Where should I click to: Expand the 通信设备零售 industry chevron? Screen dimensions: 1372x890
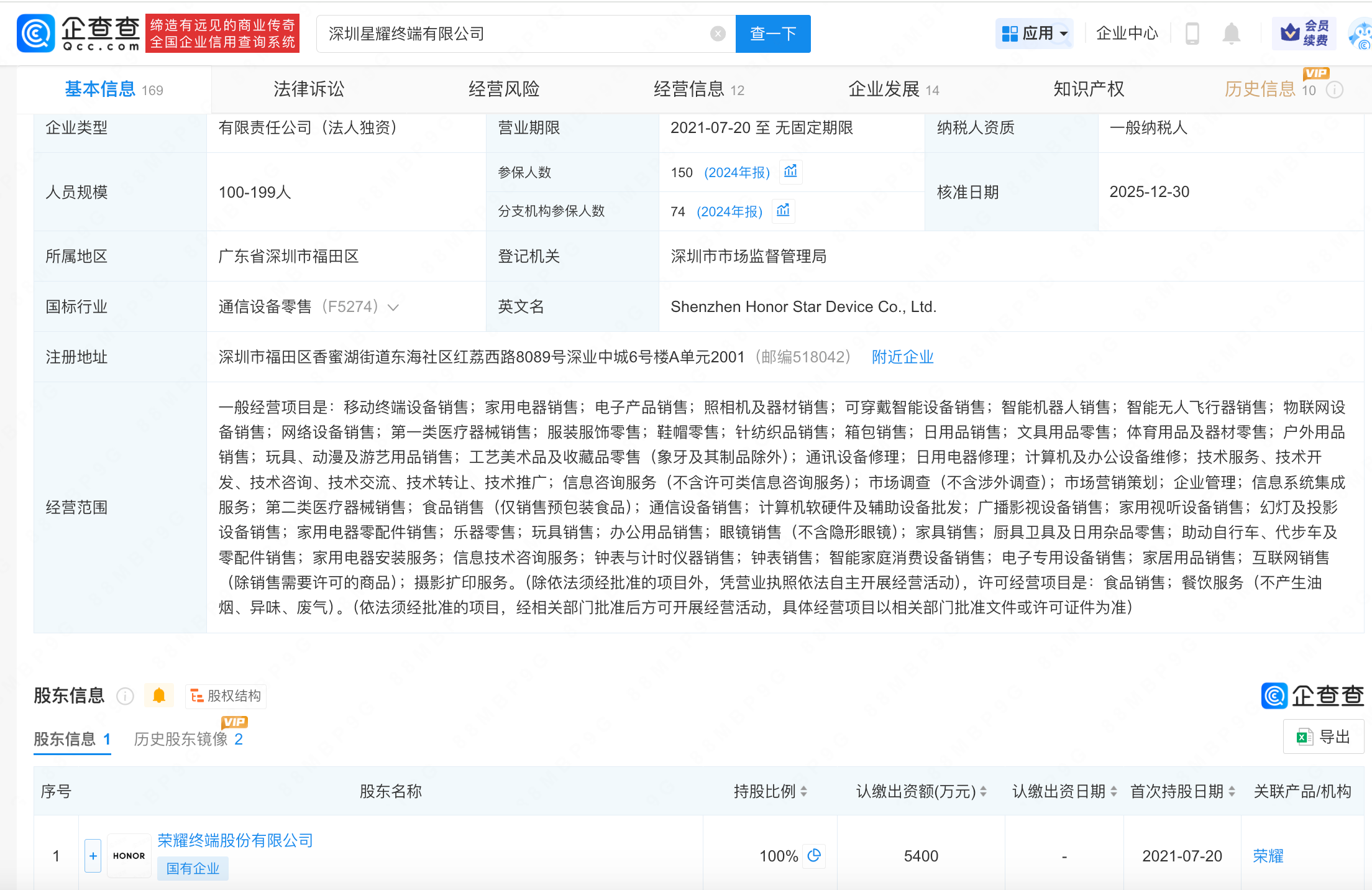(x=393, y=307)
